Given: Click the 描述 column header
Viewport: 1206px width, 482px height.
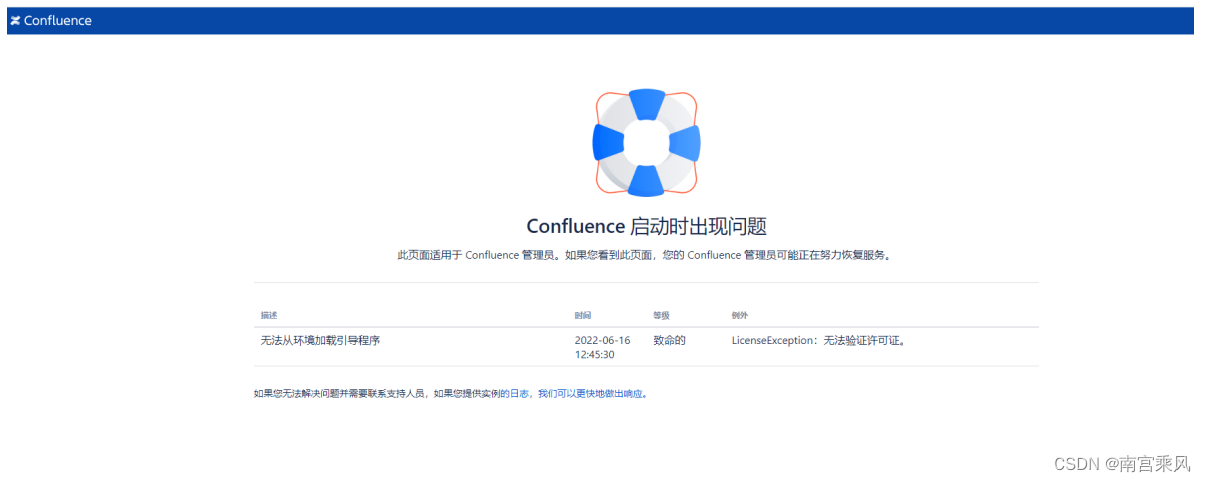Looking at the screenshot, I should pyautogui.click(x=269, y=315).
